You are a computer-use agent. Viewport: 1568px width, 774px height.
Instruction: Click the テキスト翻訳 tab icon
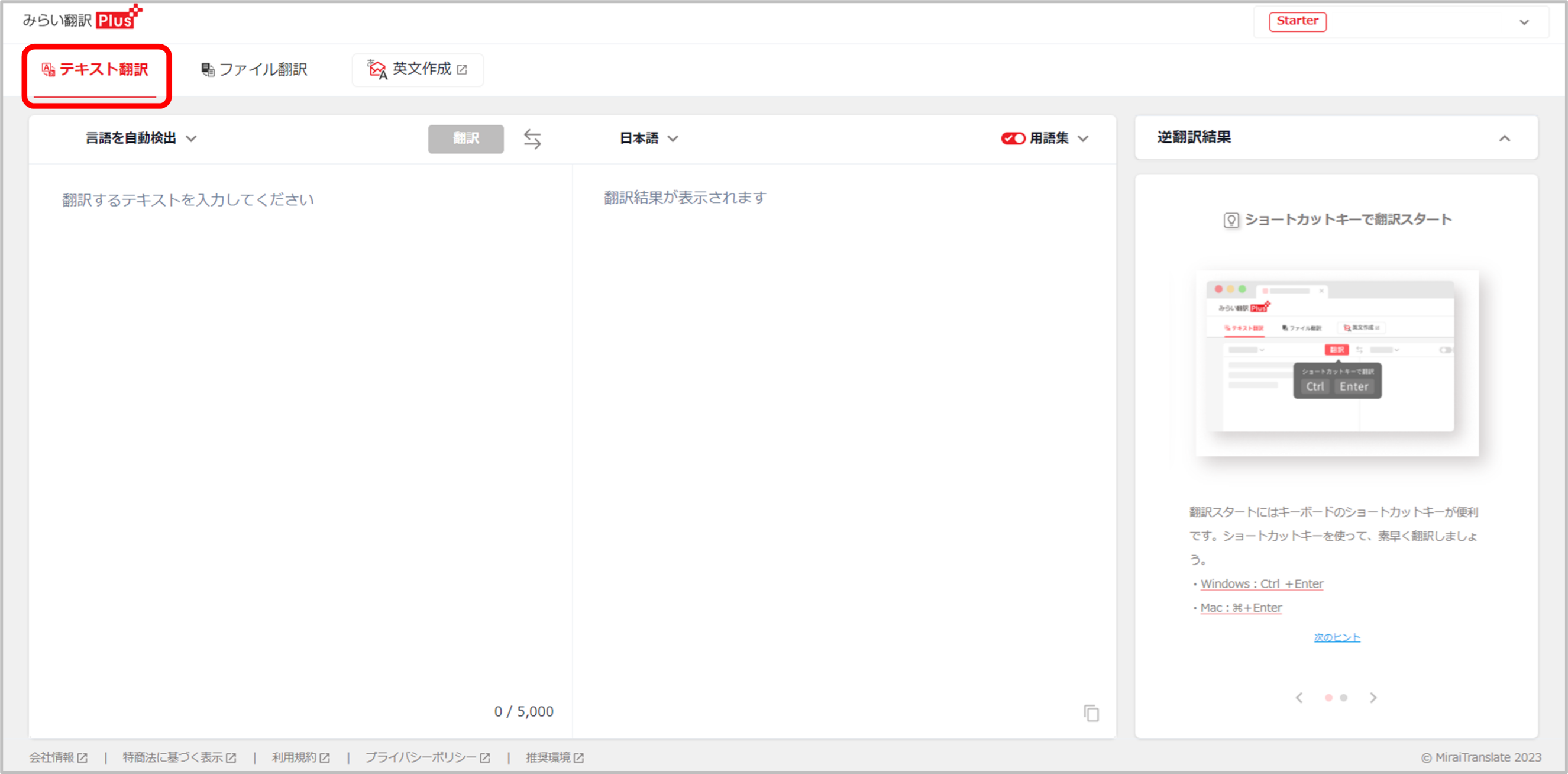[48, 70]
